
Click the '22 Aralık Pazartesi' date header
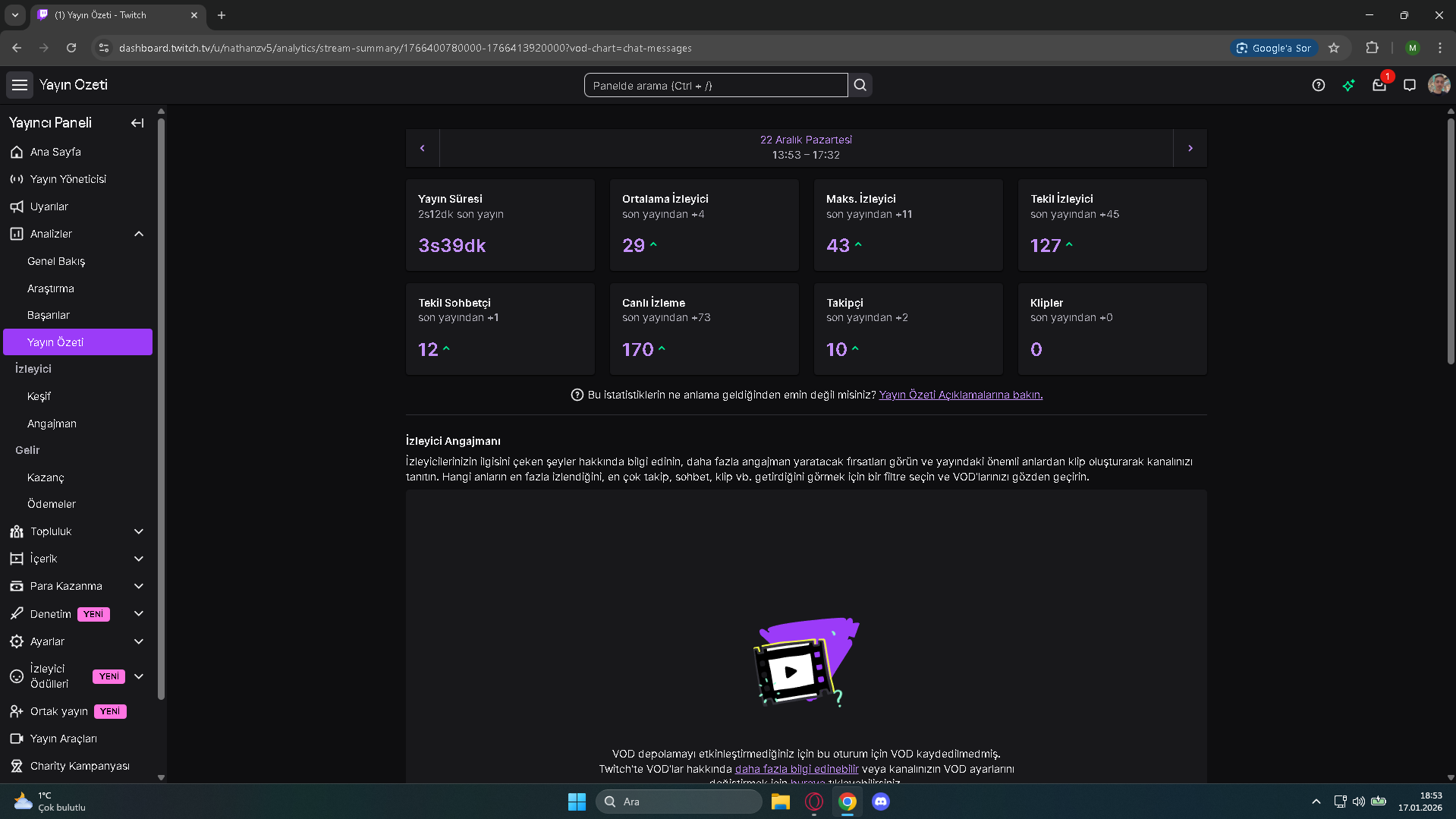click(806, 140)
